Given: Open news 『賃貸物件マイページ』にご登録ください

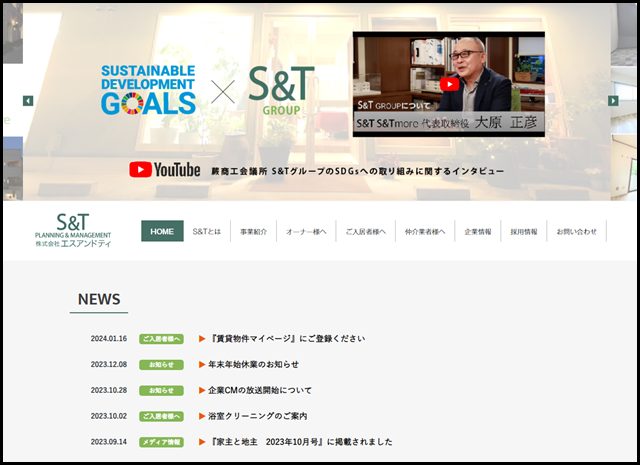Looking at the screenshot, I should 287,338.
